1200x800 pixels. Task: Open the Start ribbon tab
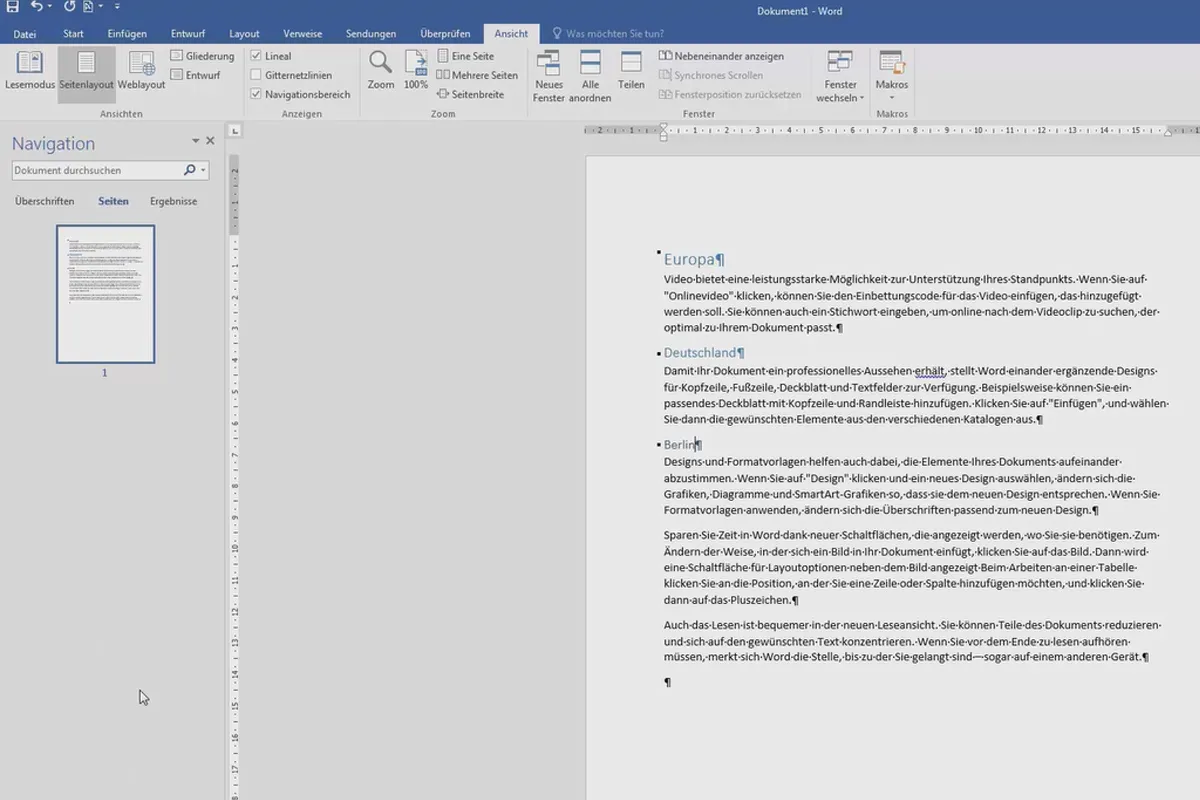click(73, 33)
